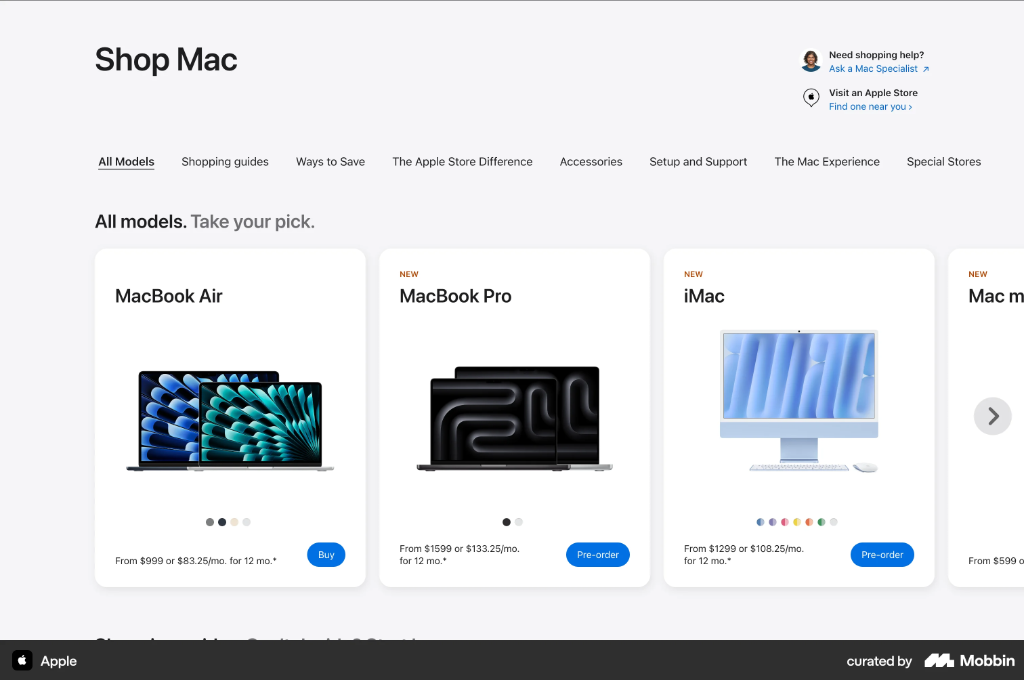Click the Apple Store location pin icon
Image resolution: width=1024 pixels, height=680 pixels.
tap(810, 98)
